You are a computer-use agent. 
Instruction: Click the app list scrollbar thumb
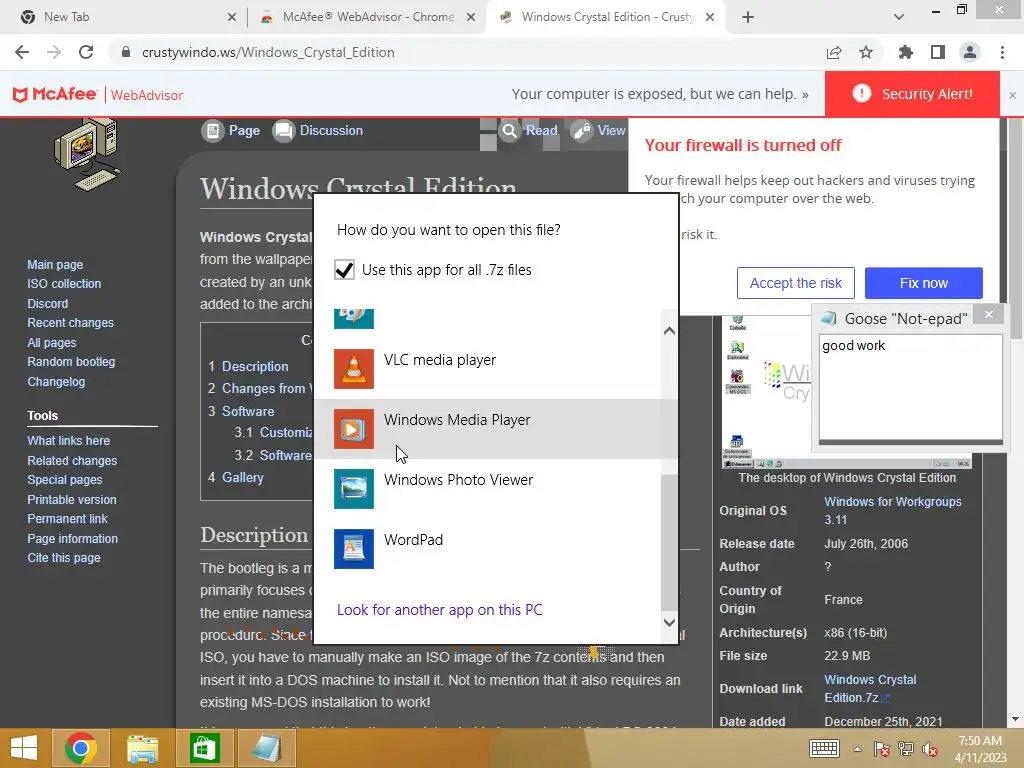click(x=669, y=541)
